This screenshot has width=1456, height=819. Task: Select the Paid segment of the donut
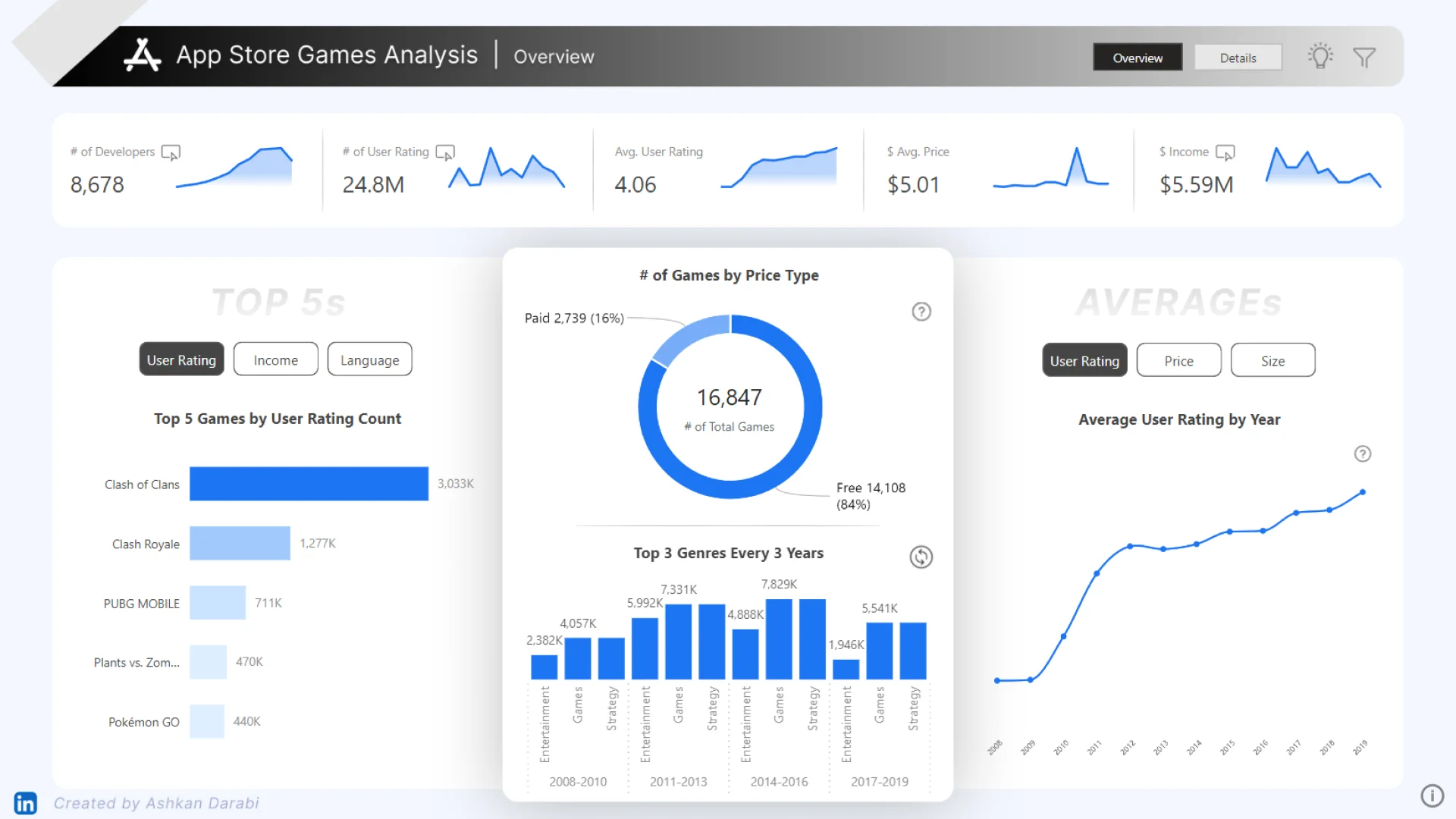[686, 337]
